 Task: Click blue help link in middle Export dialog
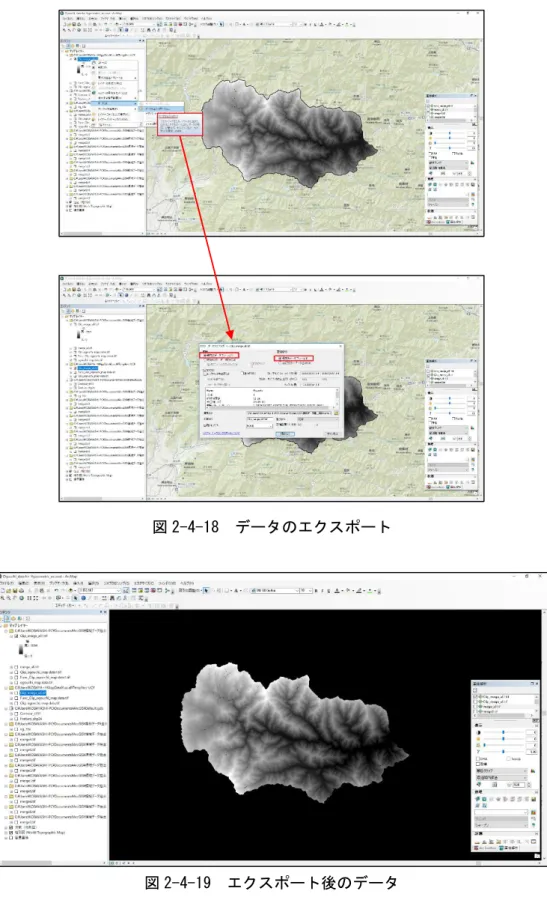pos(221,433)
